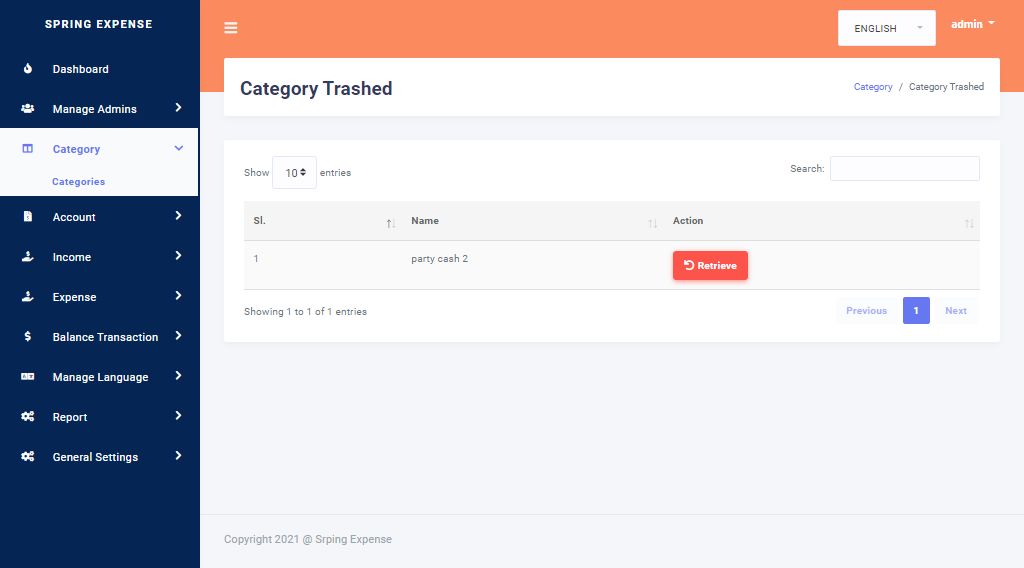
Task: Open the Categories submenu link
Action: [x=78, y=181]
